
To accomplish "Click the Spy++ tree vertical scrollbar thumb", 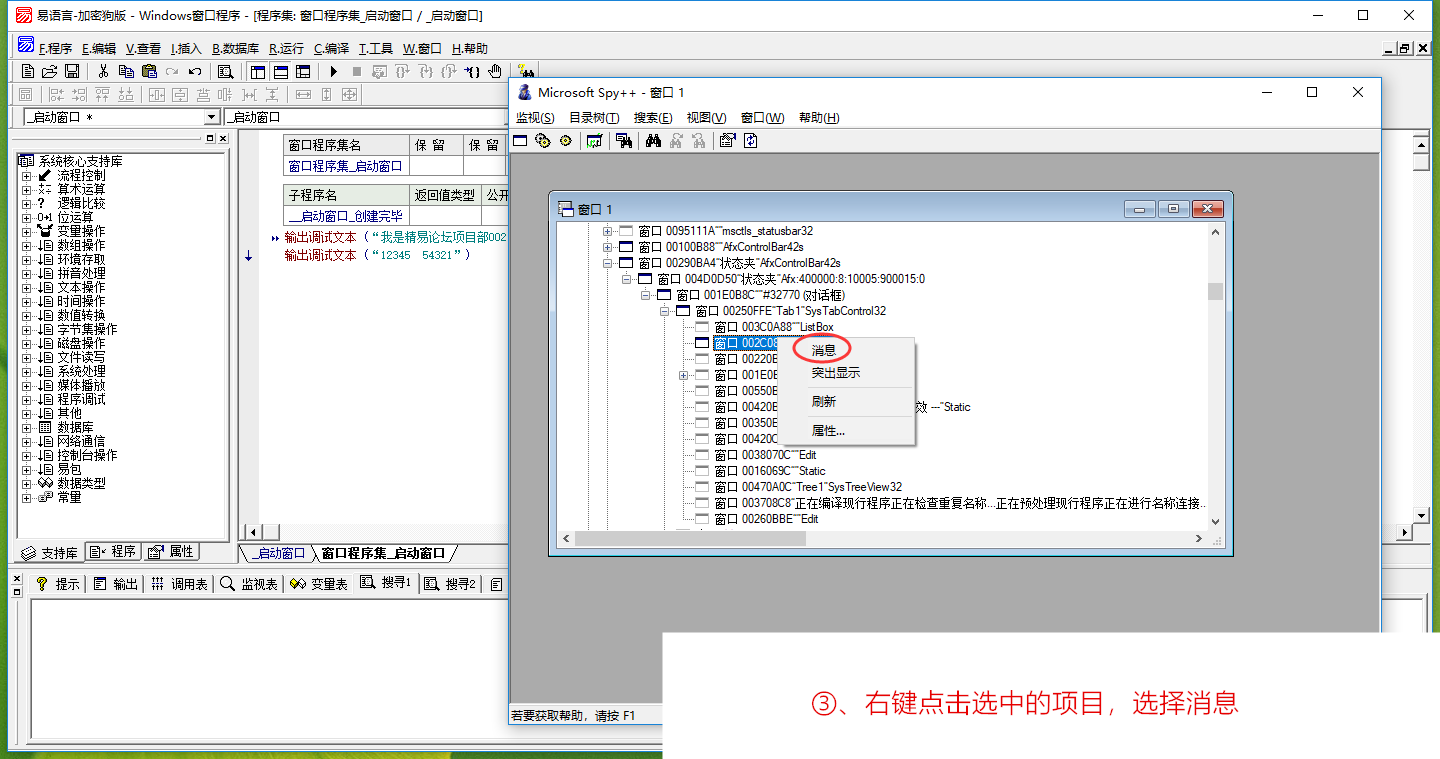I will coord(1216,291).
